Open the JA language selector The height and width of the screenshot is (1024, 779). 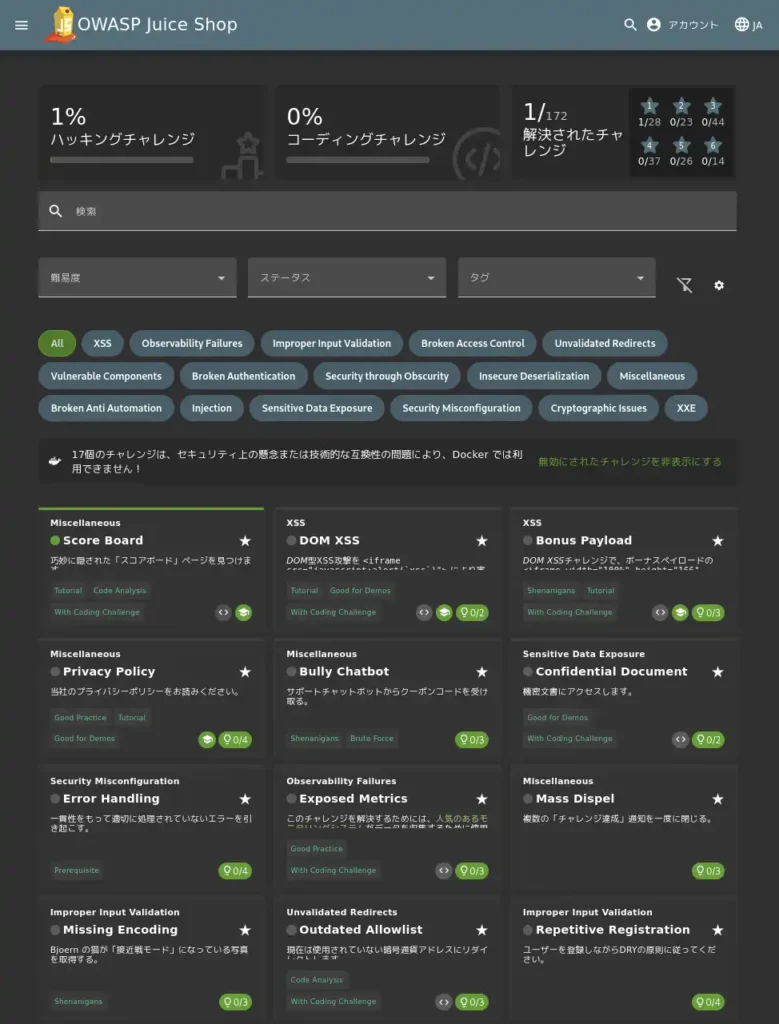click(748, 25)
